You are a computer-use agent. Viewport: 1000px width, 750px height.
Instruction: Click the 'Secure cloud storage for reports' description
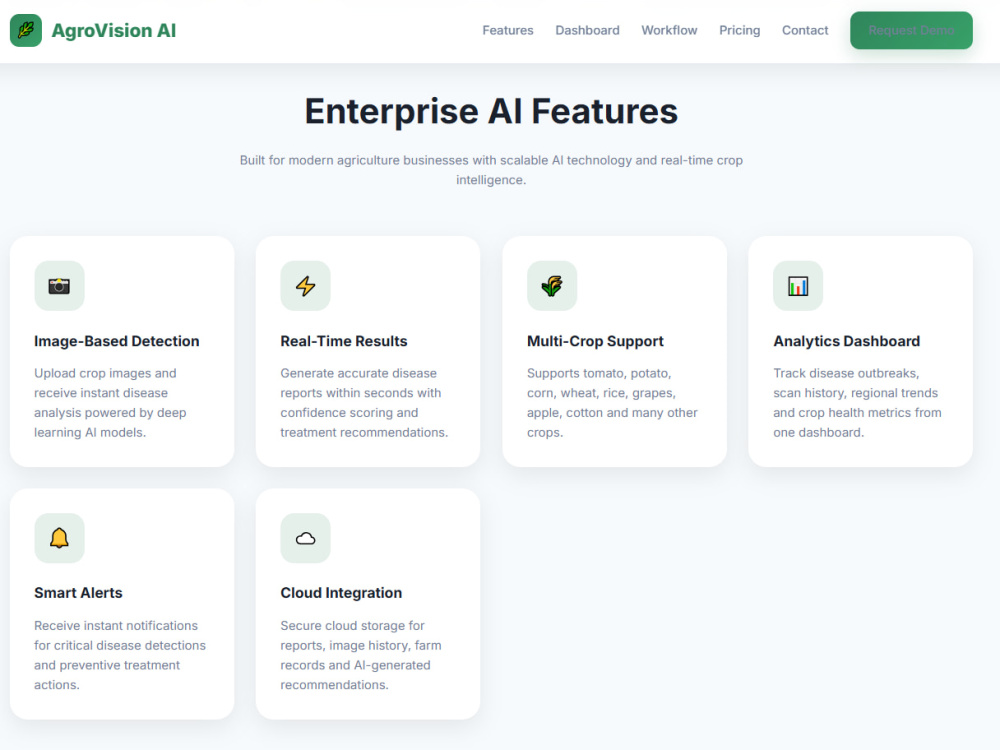(361, 655)
